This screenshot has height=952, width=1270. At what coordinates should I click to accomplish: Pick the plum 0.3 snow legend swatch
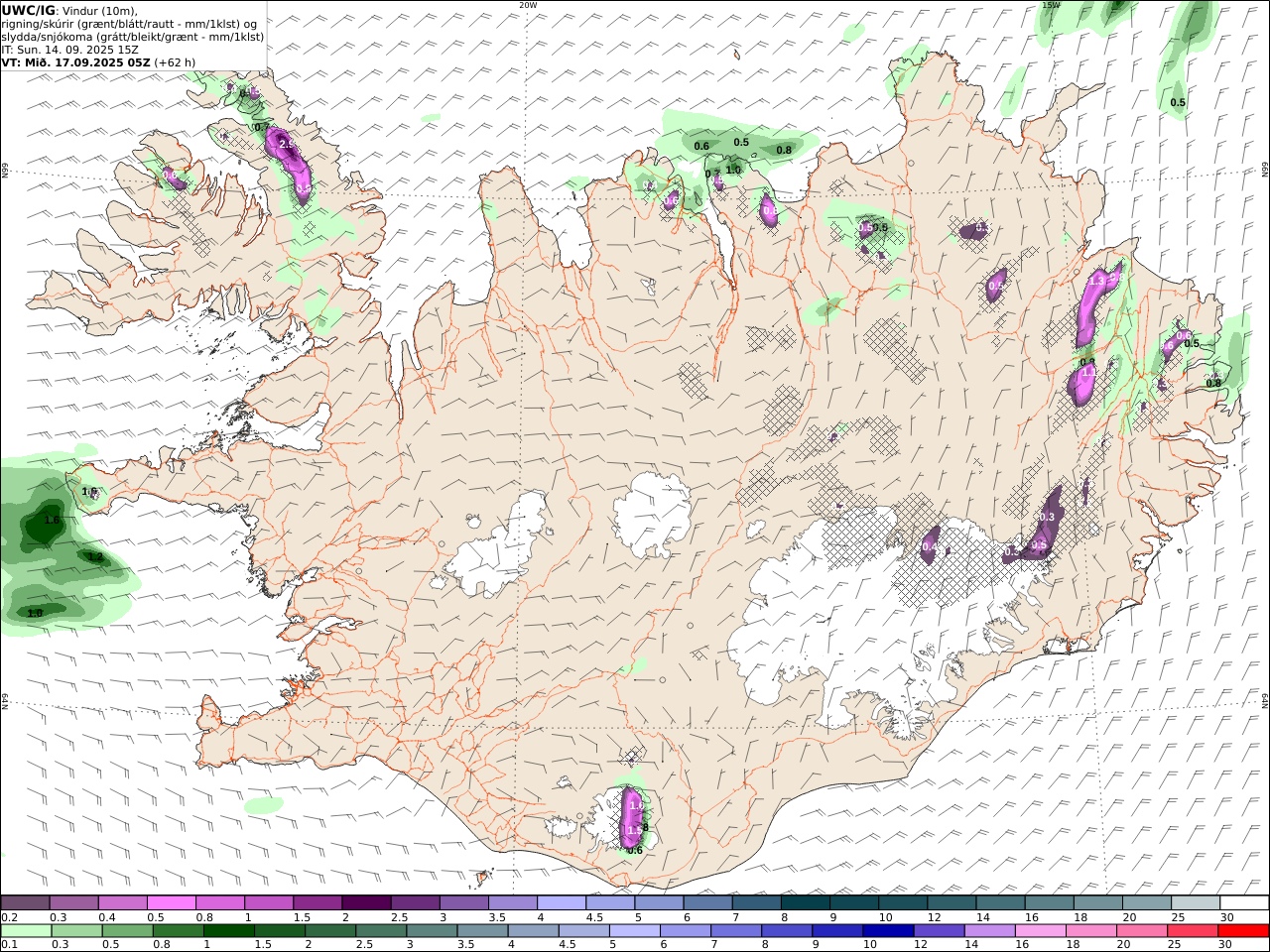click(x=74, y=903)
